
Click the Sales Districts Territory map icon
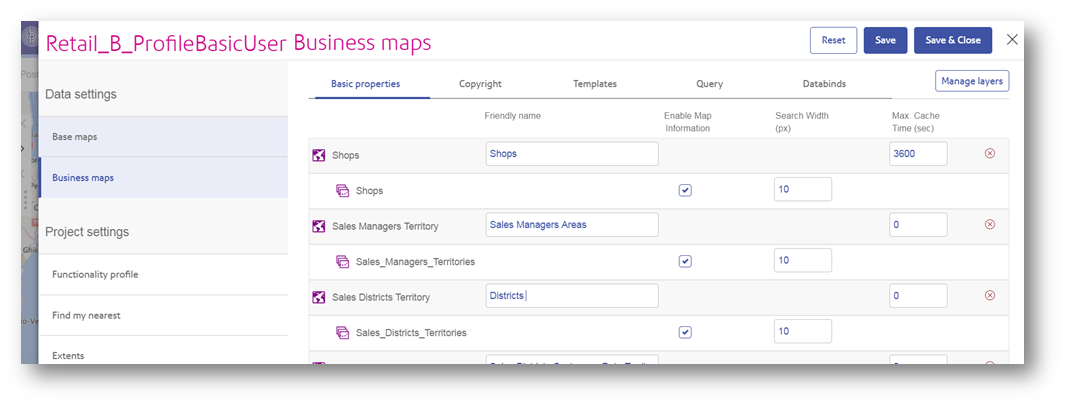click(x=319, y=297)
